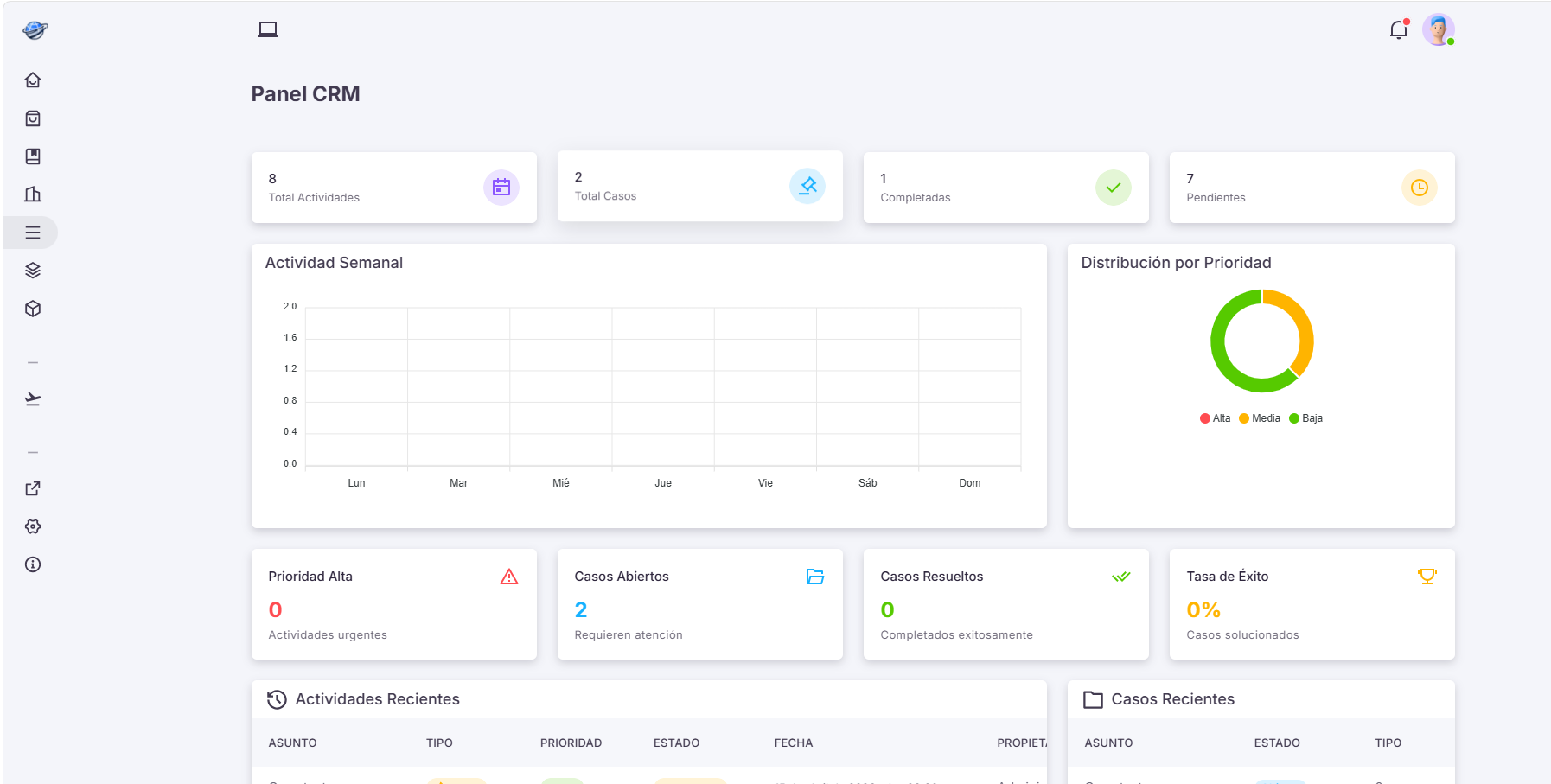
Task: Sort Casos Recientes by ASUNTO column
Action: [x=1108, y=743]
